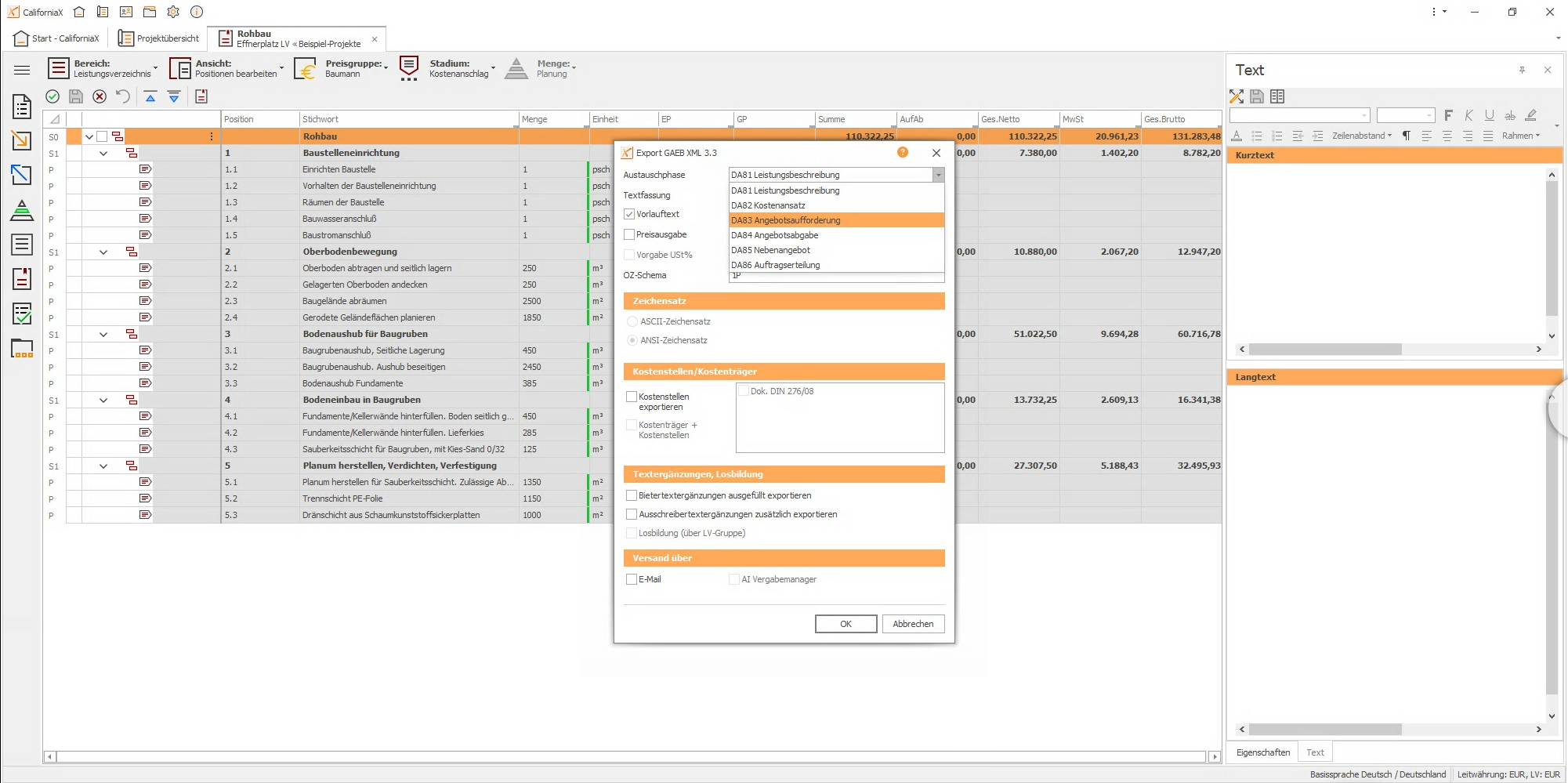Click the move position up icon
Viewport: 1568px width, 783px height.
(x=150, y=96)
